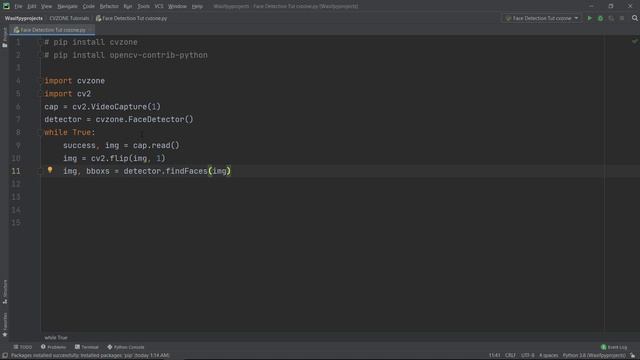Screen dimensions: 640x360
Task: Click 'opencv-contrib-python' in the comment on line 2
Action: pos(158,55)
